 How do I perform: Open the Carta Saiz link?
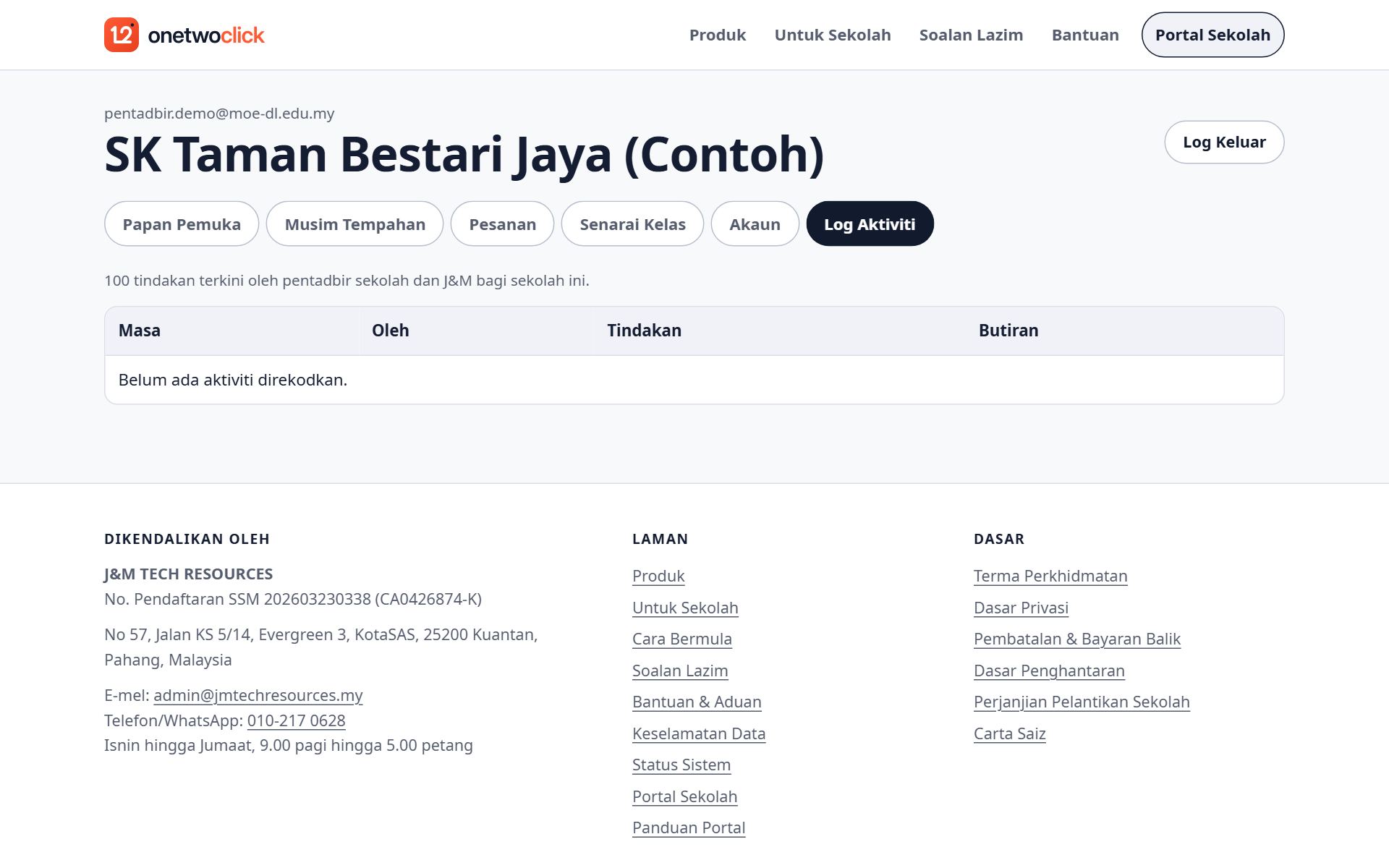tap(1010, 733)
